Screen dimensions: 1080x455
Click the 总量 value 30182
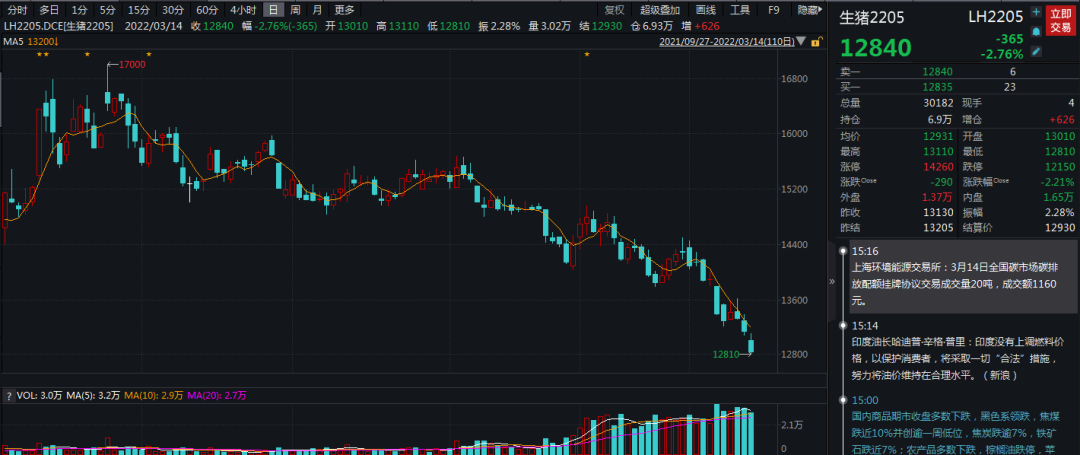[x=937, y=103]
